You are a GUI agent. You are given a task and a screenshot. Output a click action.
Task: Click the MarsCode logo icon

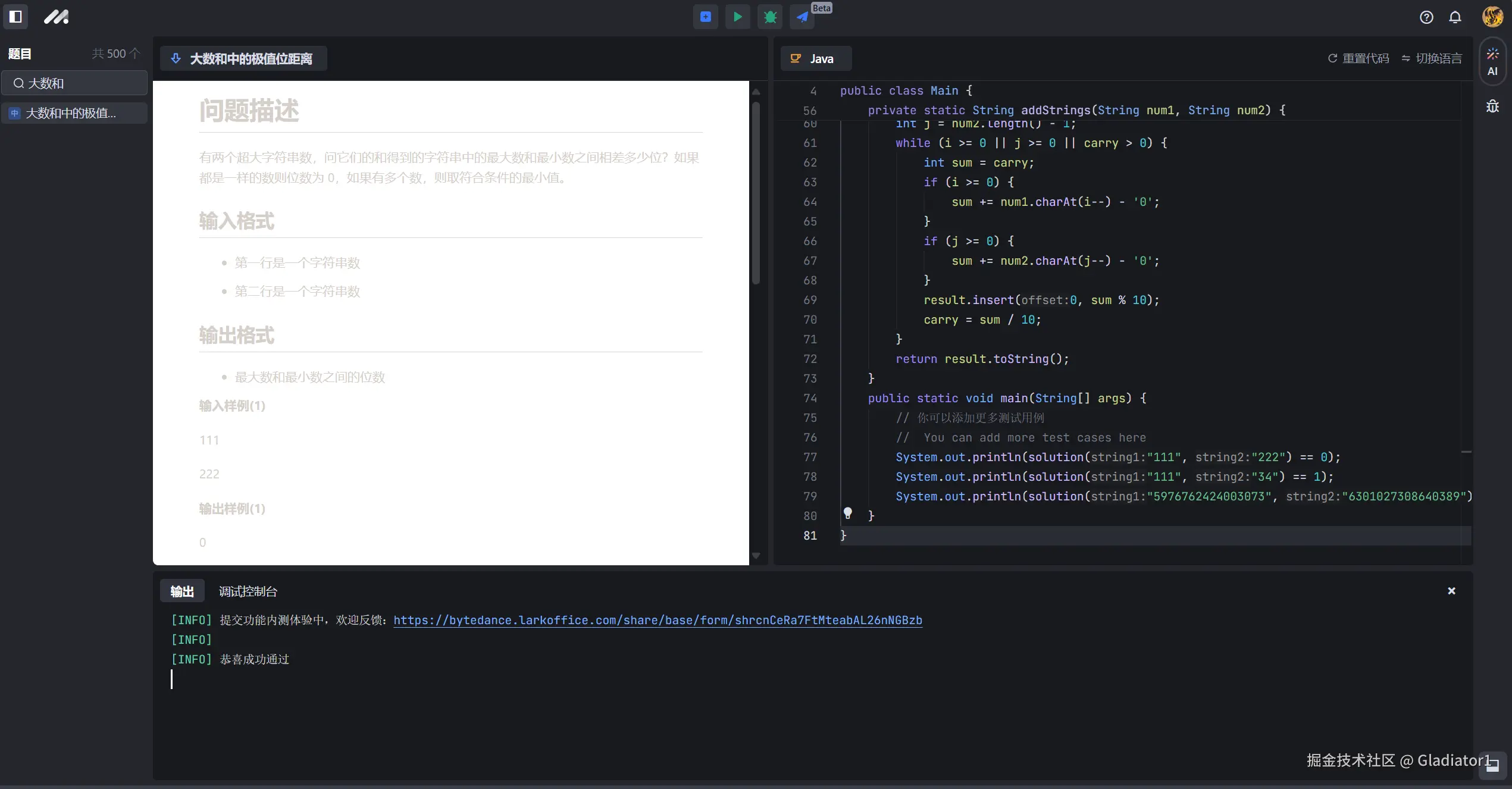coord(57,17)
